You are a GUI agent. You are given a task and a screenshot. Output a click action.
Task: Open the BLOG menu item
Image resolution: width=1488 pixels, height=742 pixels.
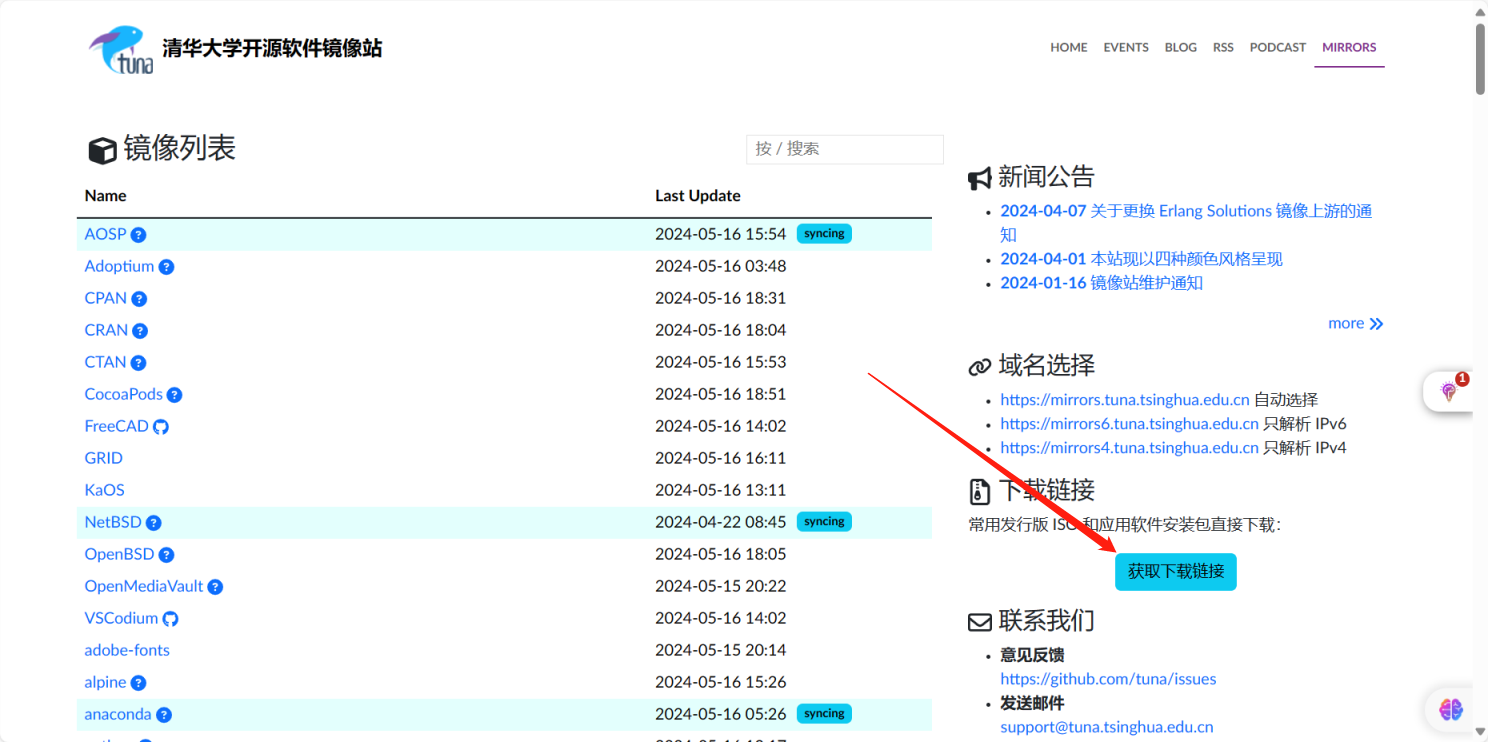1181,47
